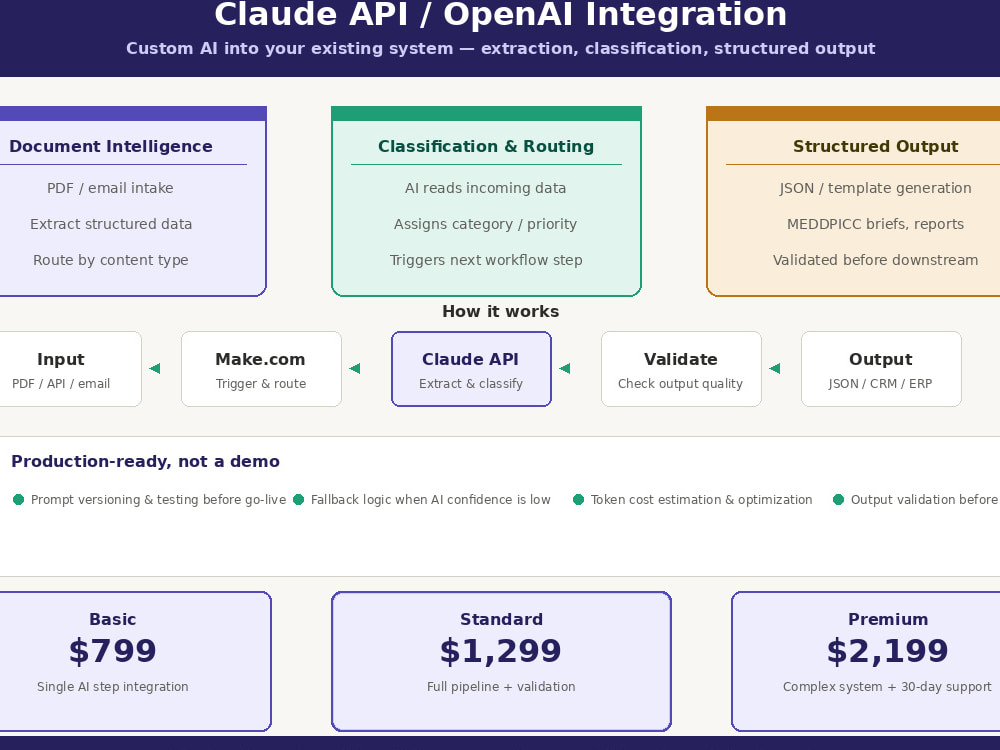
Task: Click green arrow between Claude API and Validate
Action: [x=565, y=368]
